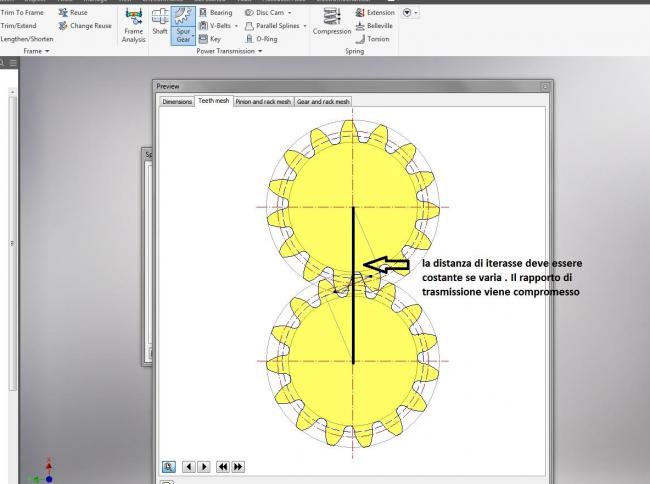
Task: Toggle the zoom magnifier in Preview
Action: point(169,466)
